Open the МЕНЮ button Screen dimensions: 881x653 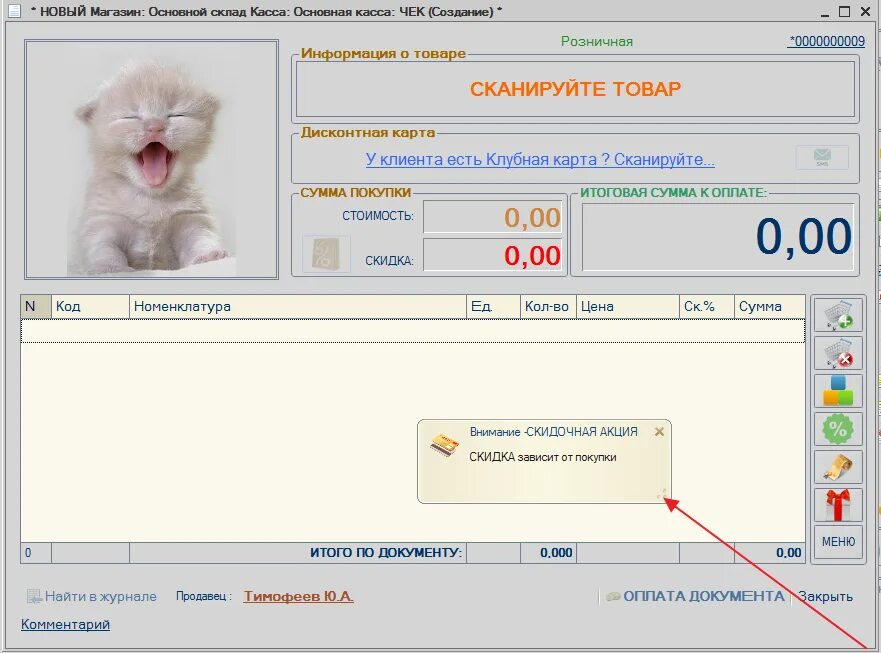838,542
